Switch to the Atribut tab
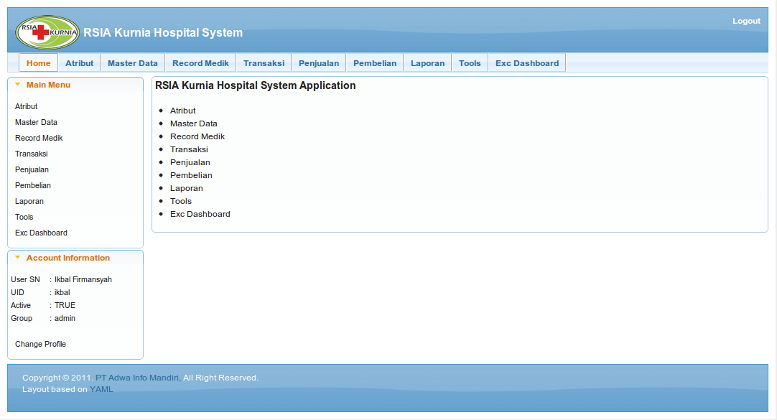Image resolution: width=777 pixels, height=420 pixels. point(79,63)
